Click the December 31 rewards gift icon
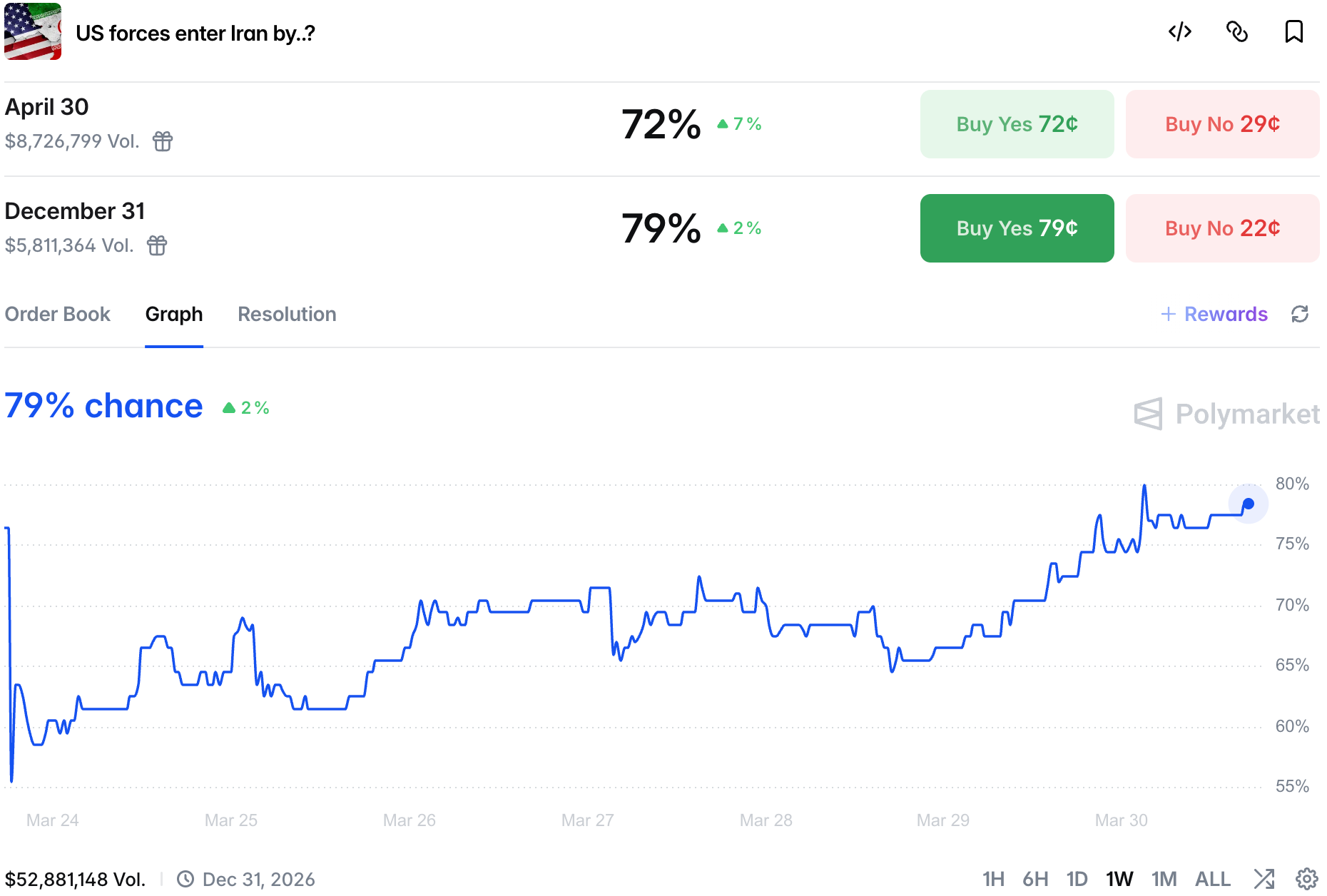 pyautogui.click(x=157, y=245)
